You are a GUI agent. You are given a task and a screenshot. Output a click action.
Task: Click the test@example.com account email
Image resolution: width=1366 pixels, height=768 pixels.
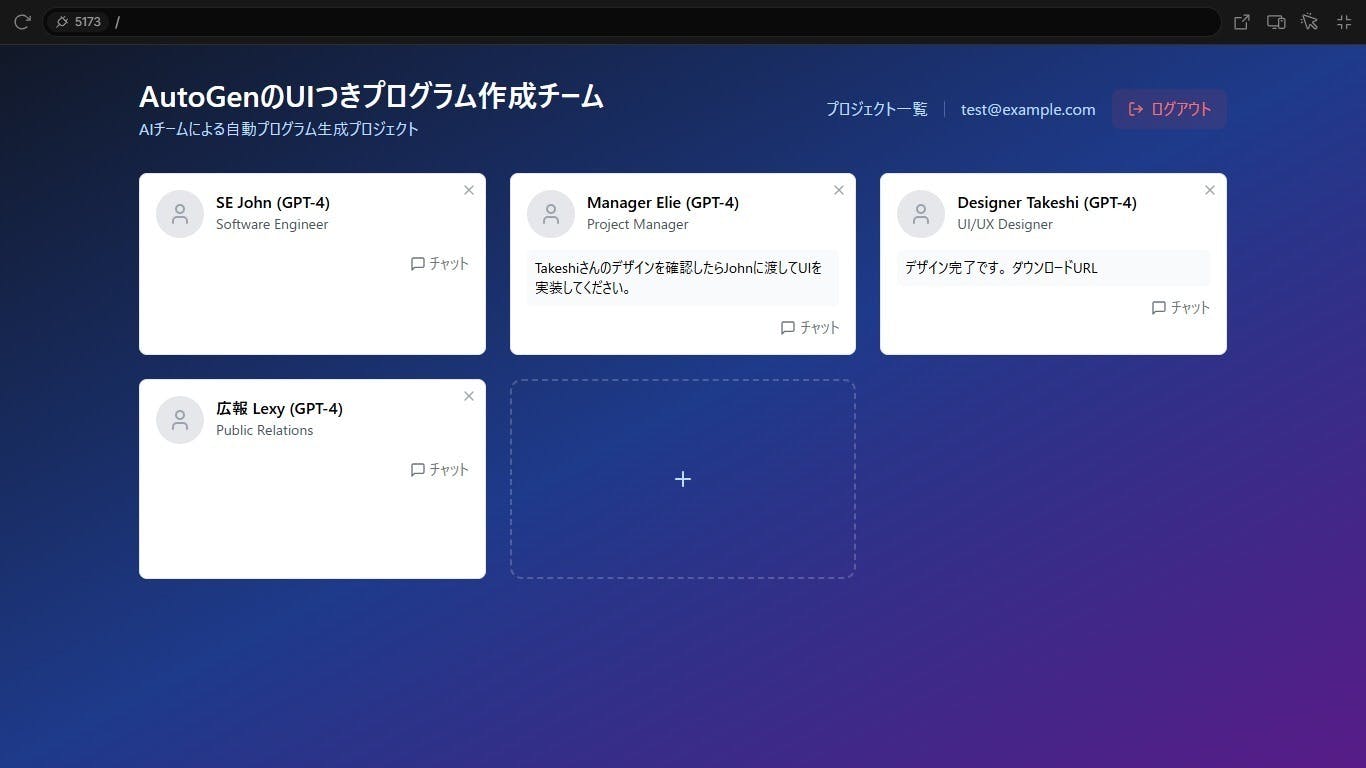pos(1027,110)
